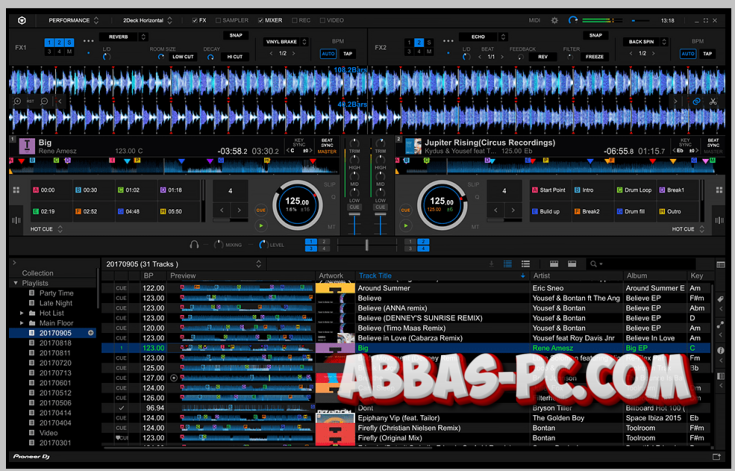
Task: Open the BACK SPIN release FX dropdown
Action: coord(645,42)
